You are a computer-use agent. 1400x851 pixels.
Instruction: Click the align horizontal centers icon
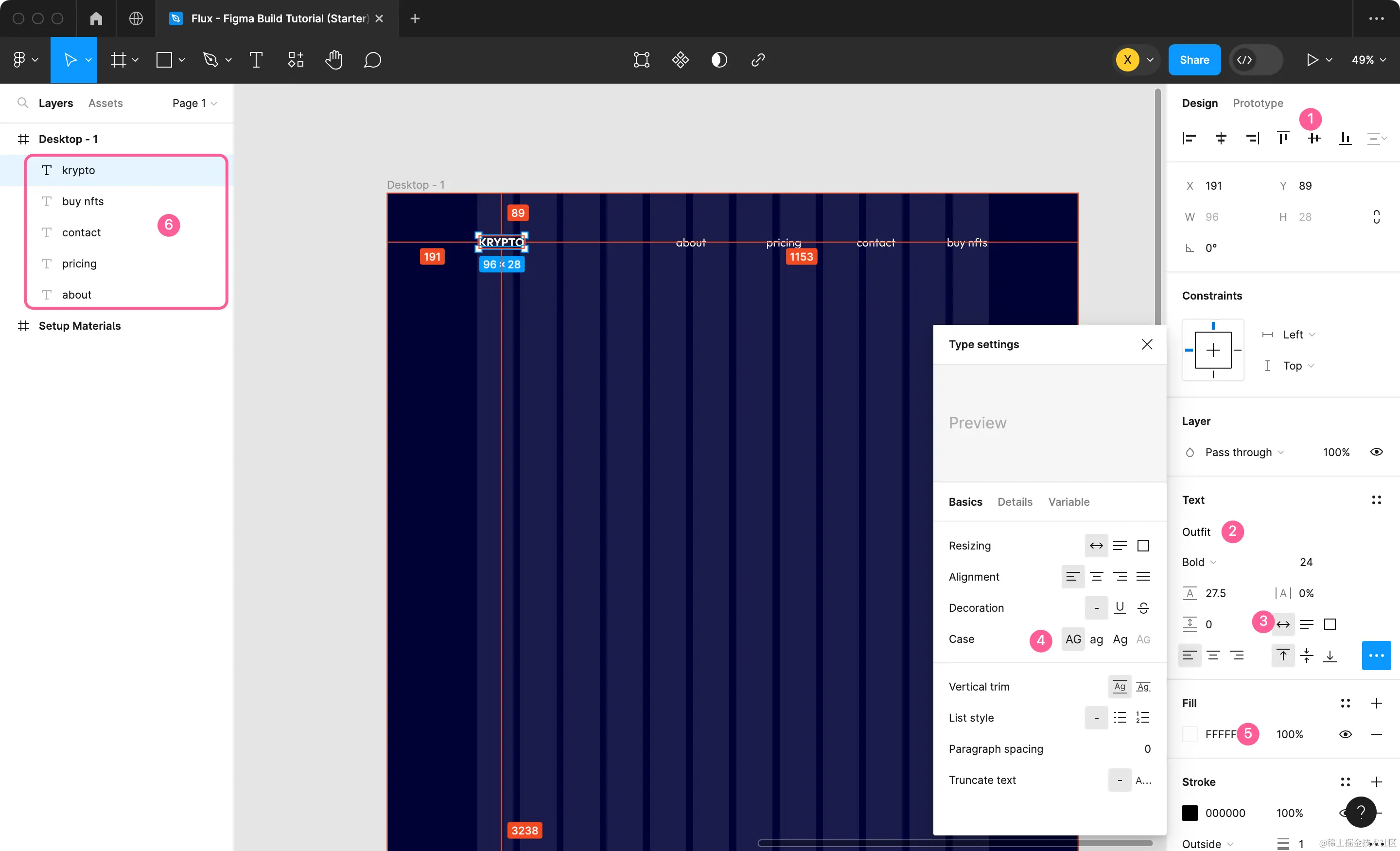pos(1221,138)
